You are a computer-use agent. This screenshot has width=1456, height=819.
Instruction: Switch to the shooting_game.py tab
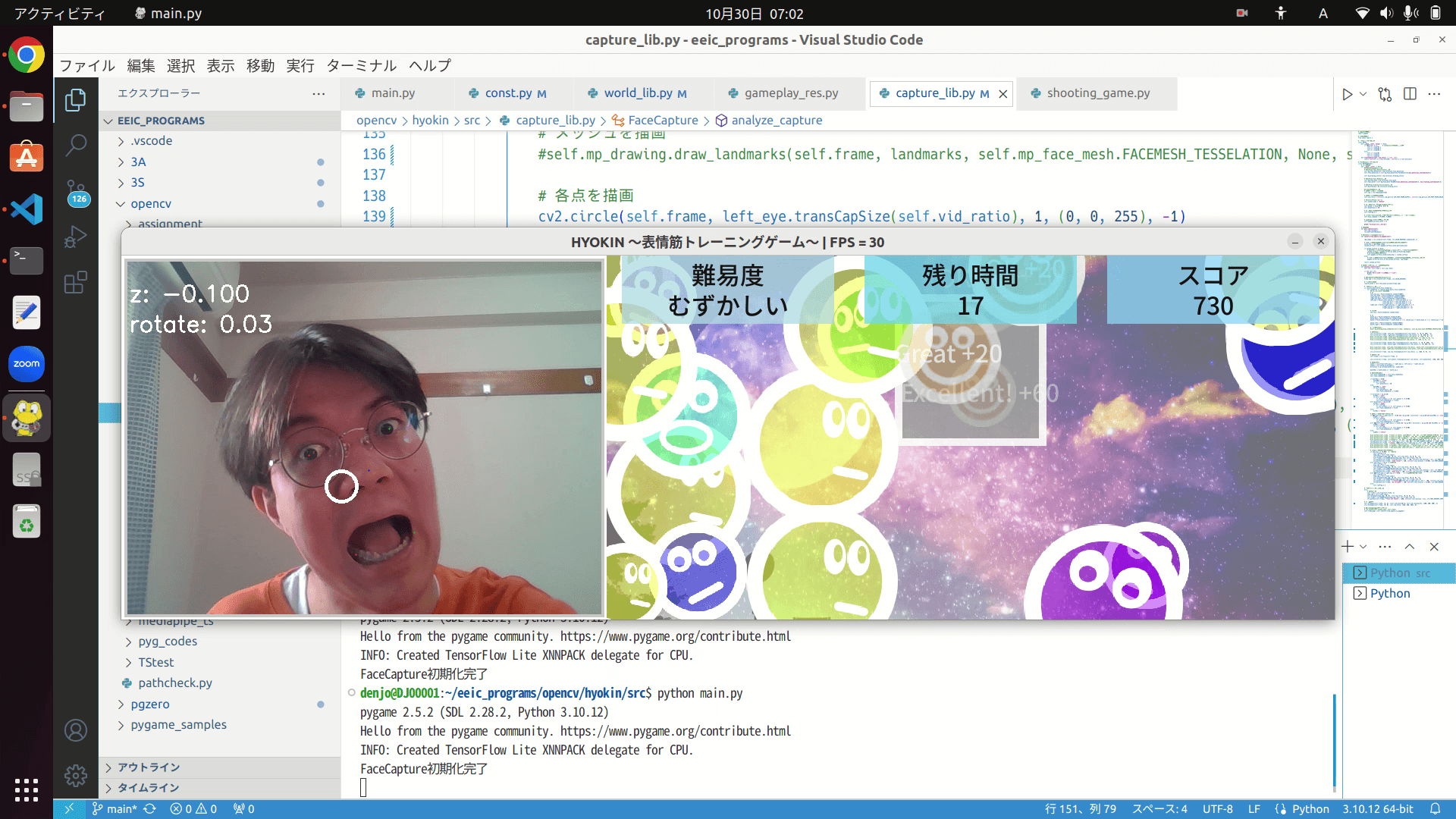pyautogui.click(x=1097, y=93)
